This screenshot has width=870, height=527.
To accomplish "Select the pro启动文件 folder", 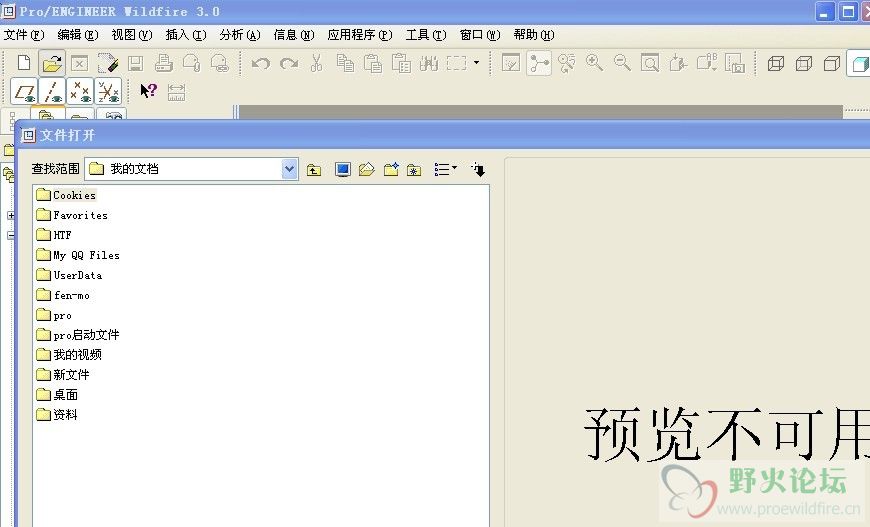I will pos(78,335).
